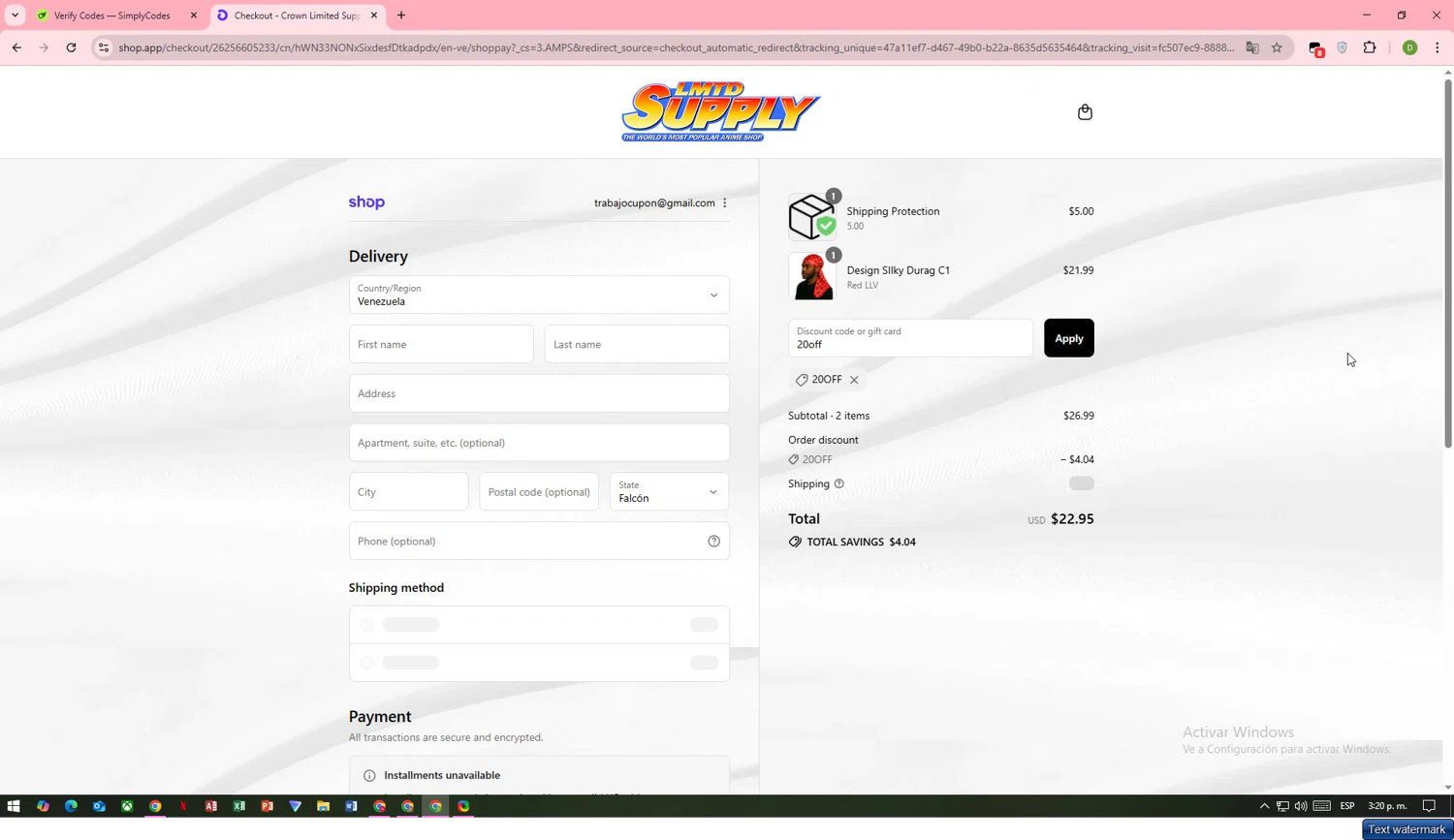Open the Windows Start menu
The image size is (1454, 840).
pos(14,806)
